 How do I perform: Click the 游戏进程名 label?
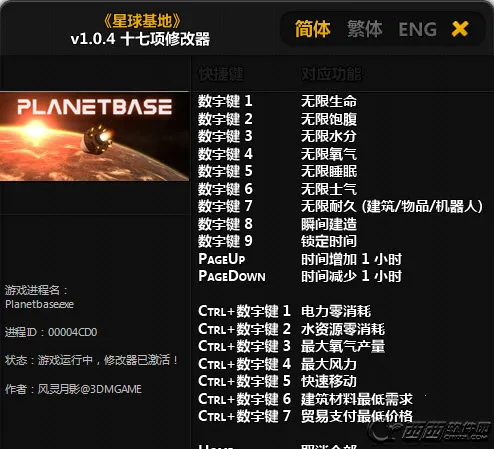click(36, 290)
